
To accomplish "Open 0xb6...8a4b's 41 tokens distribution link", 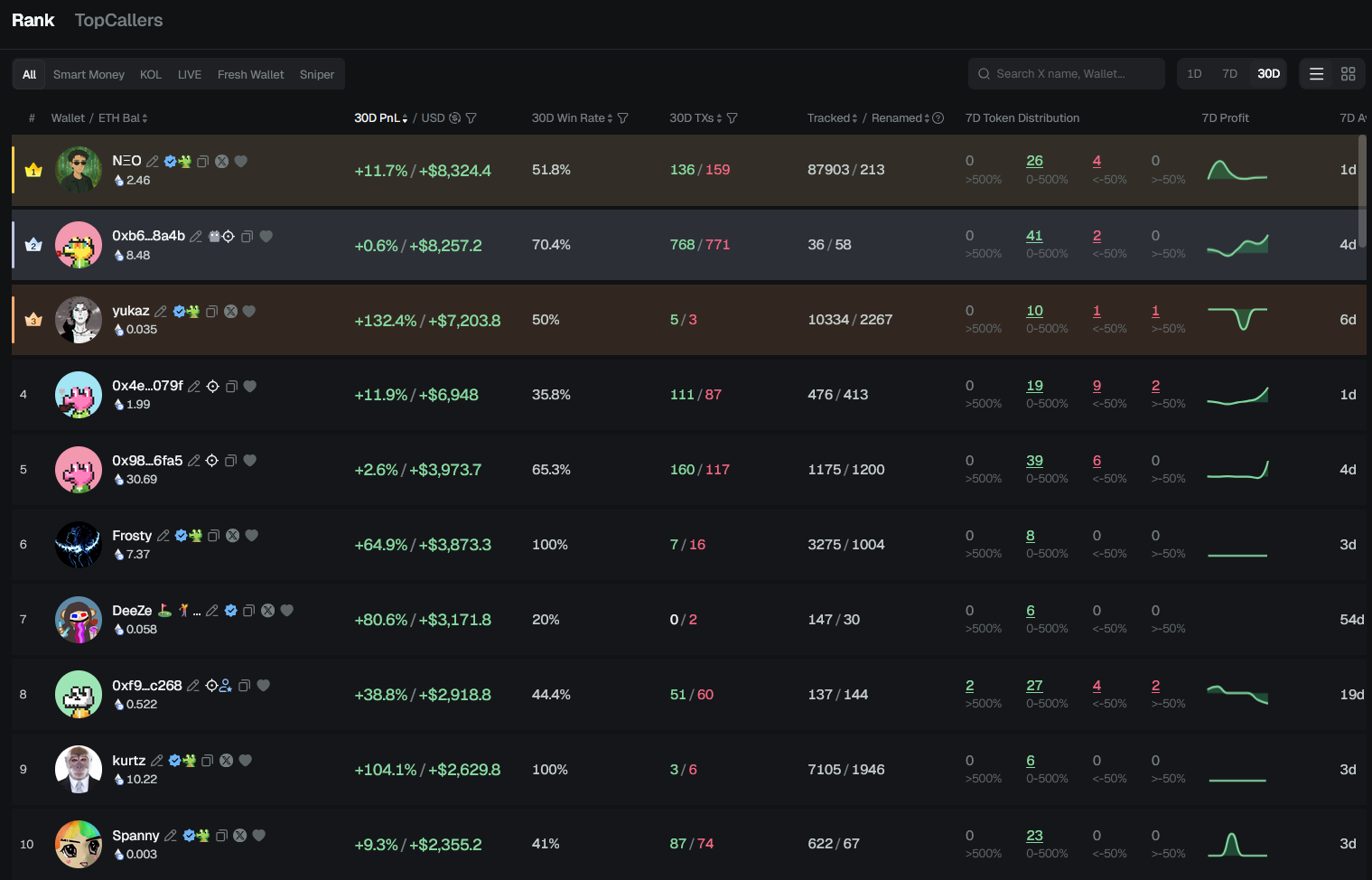I will point(1034,236).
